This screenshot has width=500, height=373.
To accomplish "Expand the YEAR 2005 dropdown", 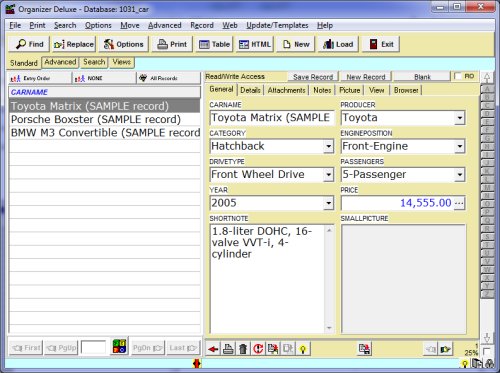I will pos(328,203).
